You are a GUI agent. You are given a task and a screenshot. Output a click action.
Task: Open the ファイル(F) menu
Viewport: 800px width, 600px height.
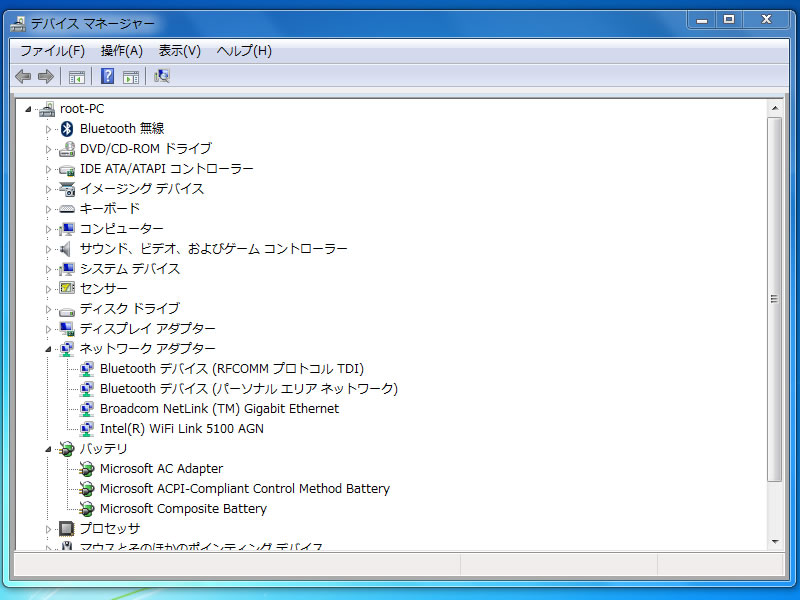(x=52, y=50)
